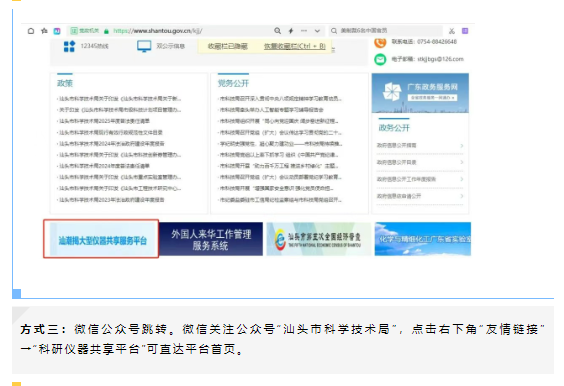Open the 政策 section heading
564x386 pixels.
[65, 83]
